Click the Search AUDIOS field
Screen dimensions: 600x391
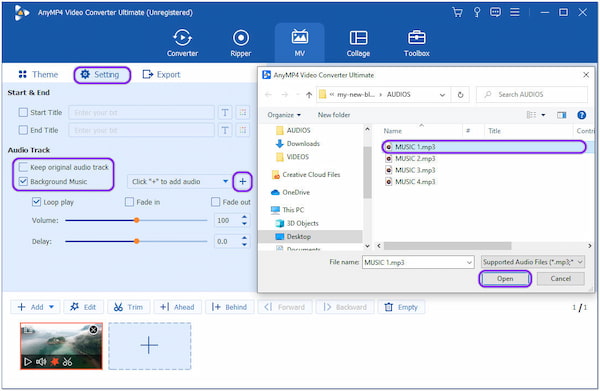coord(532,94)
